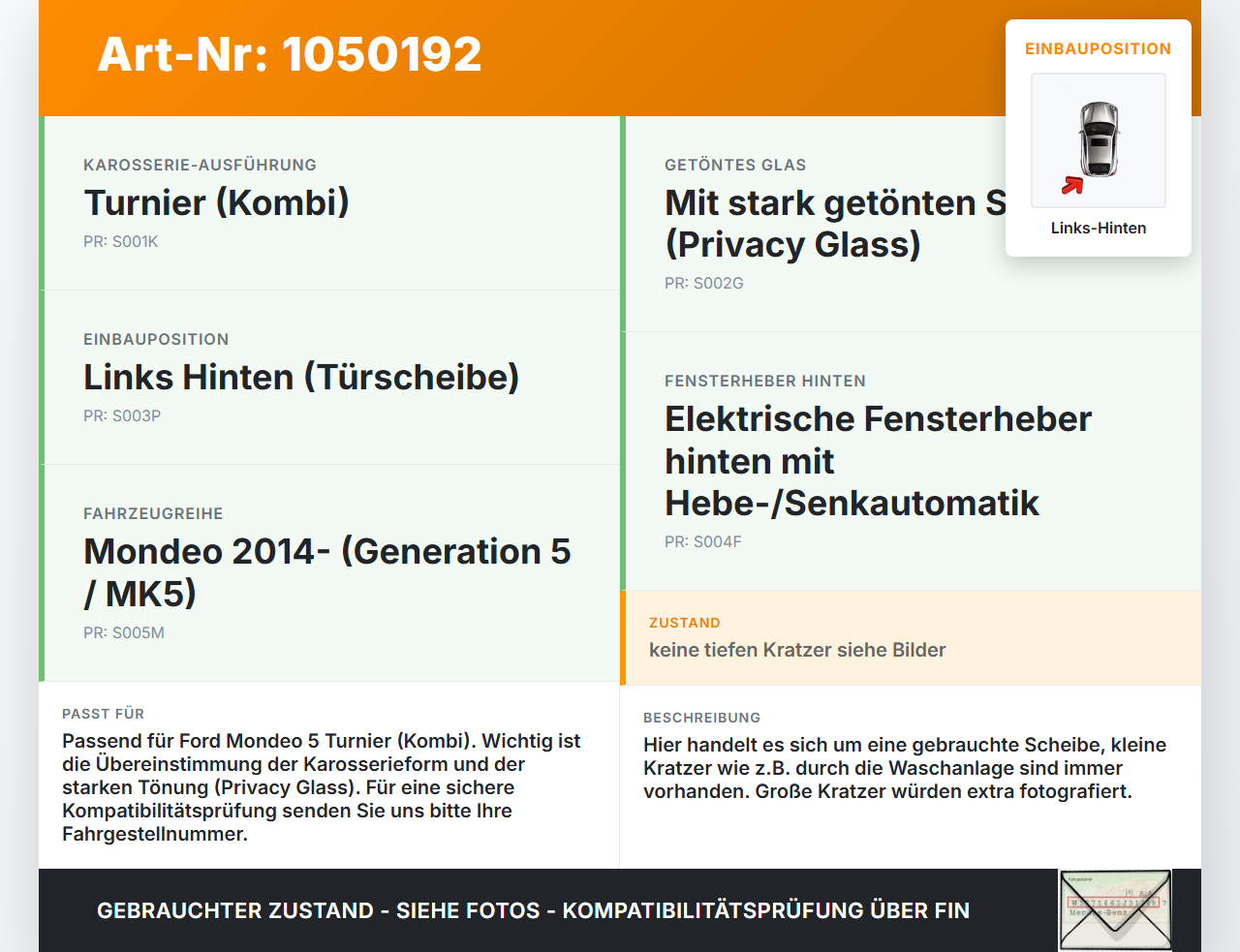Click the PASST FÜR compatibility text
Image resolution: width=1240 pixels, height=952 pixels.
322,787
